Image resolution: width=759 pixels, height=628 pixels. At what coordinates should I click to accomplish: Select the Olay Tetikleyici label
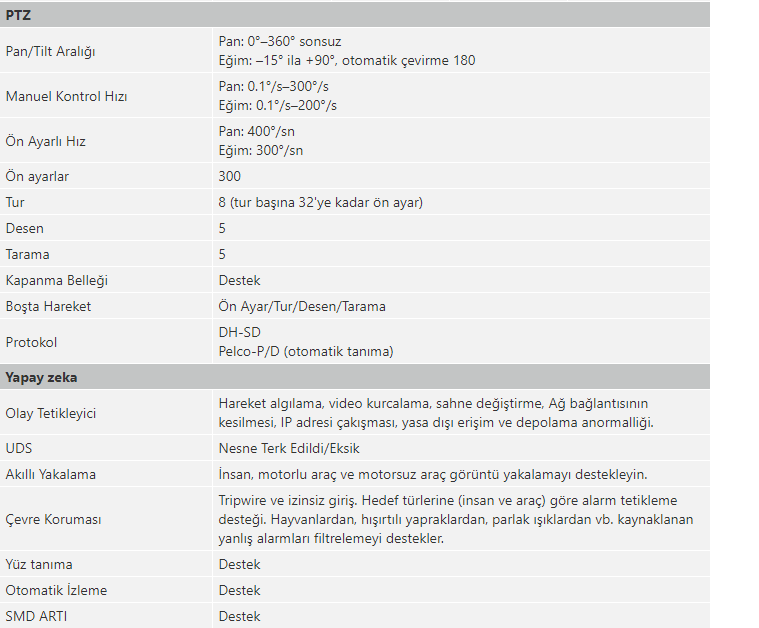tap(51, 413)
